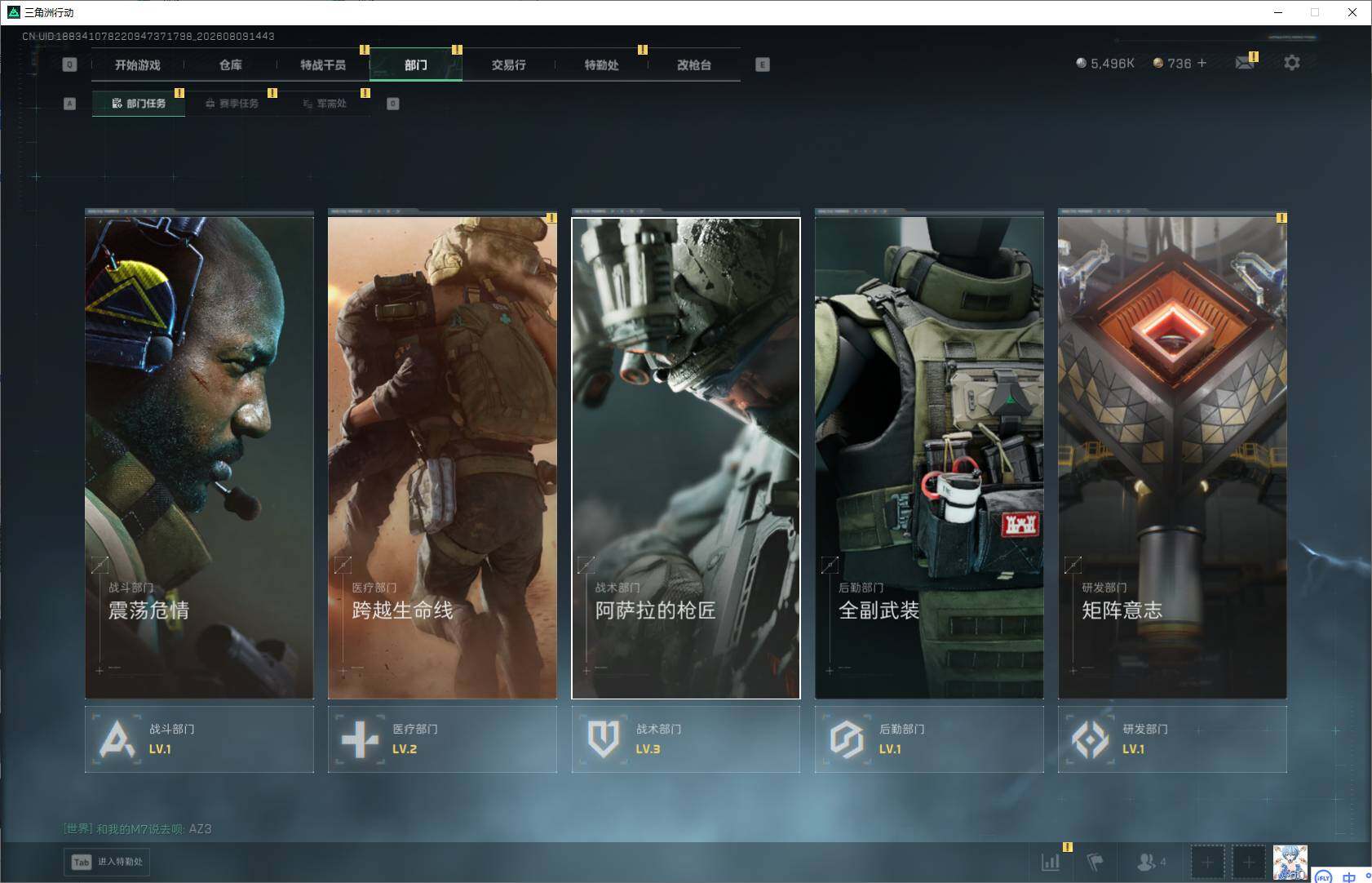Open the 震荡危情 combat department card
This screenshot has height=883, width=1372.
pos(199,457)
